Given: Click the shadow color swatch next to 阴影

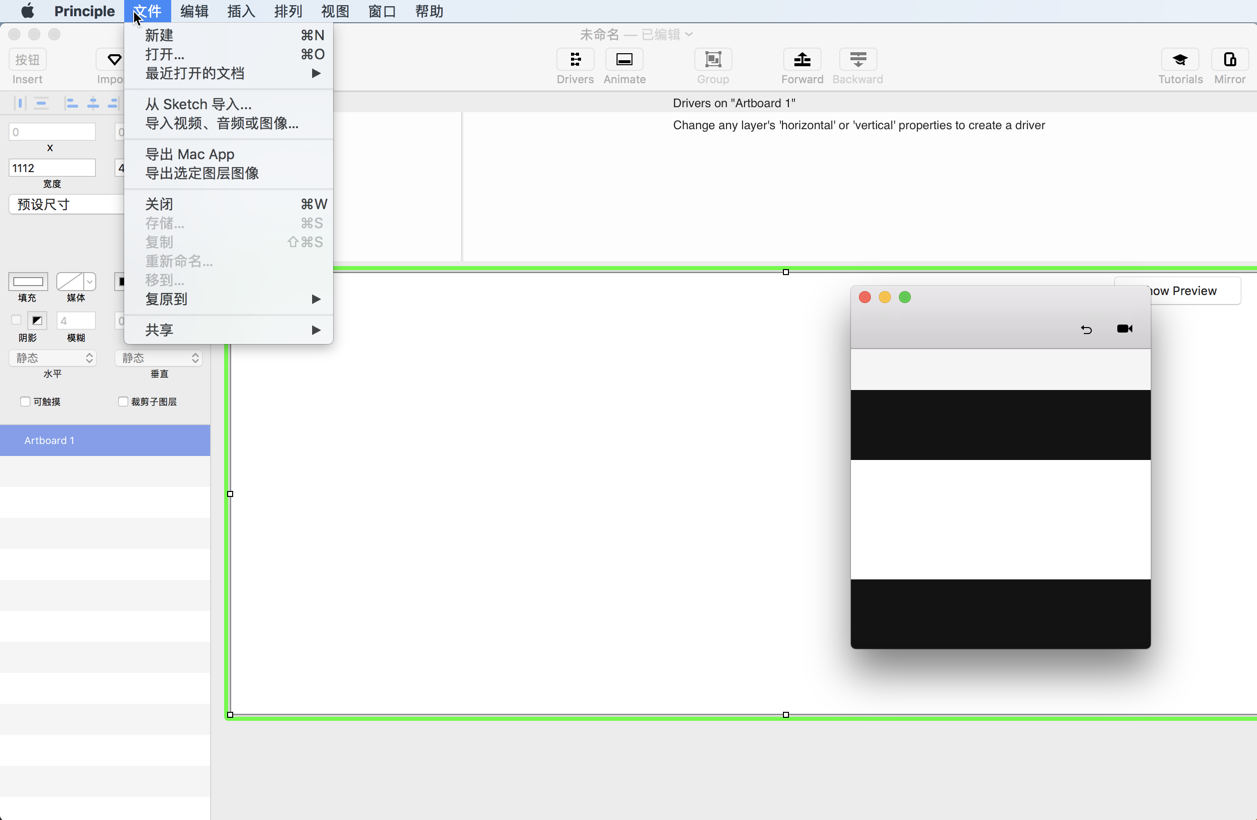Looking at the screenshot, I should coord(37,320).
